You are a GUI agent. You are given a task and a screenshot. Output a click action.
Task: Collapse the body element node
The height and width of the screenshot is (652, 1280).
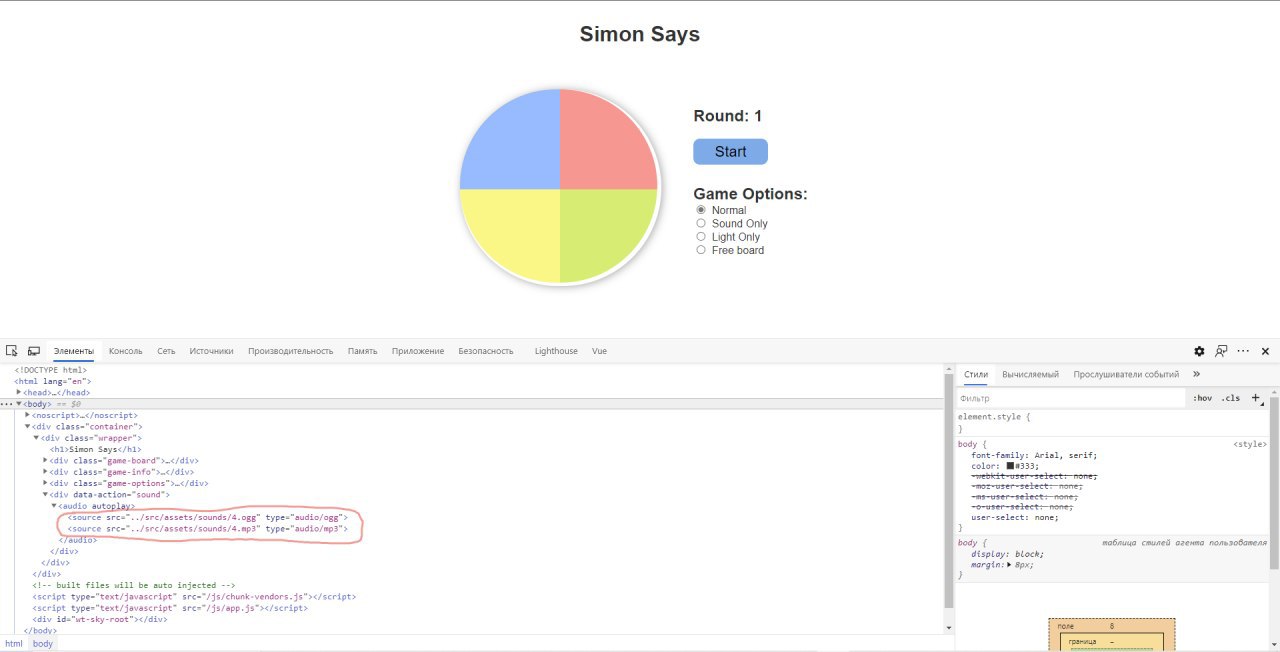[19, 404]
